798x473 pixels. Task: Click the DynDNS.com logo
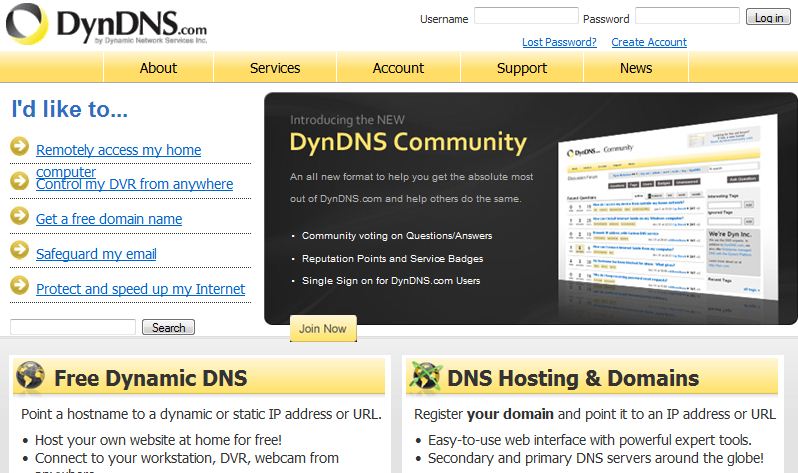coord(106,24)
